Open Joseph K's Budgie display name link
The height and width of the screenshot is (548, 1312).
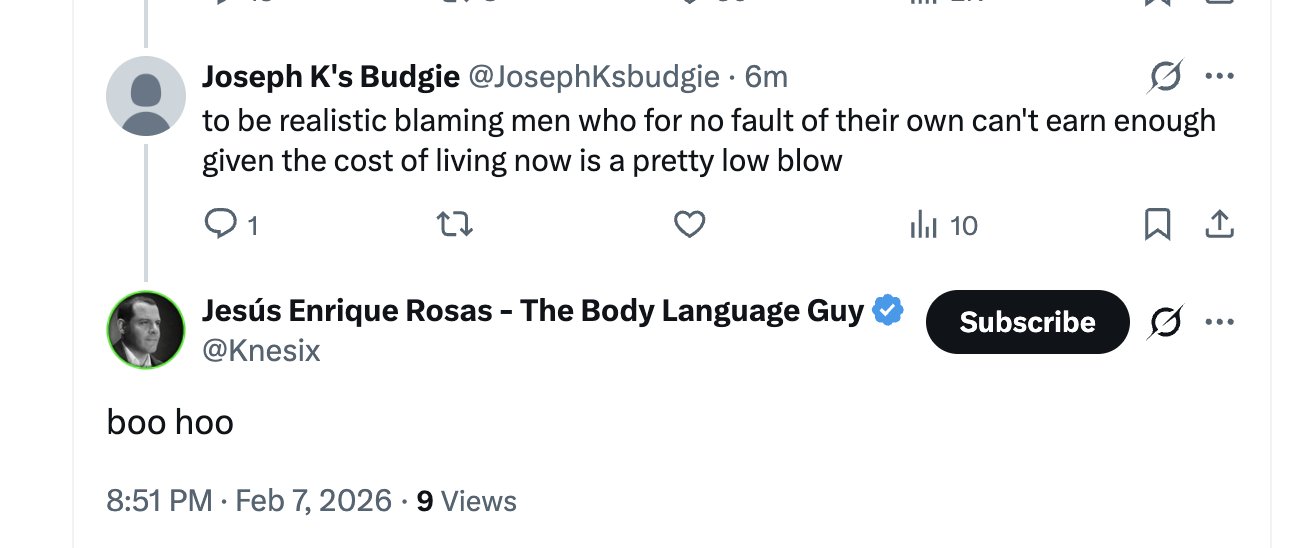coord(331,76)
